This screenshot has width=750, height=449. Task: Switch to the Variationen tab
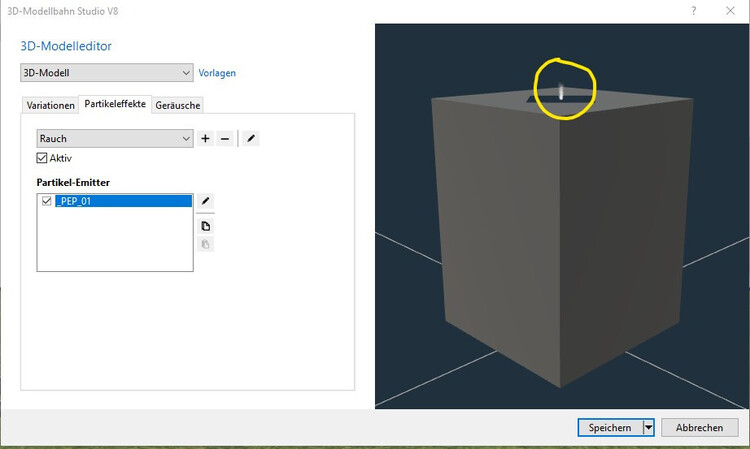tap(51, 105)
